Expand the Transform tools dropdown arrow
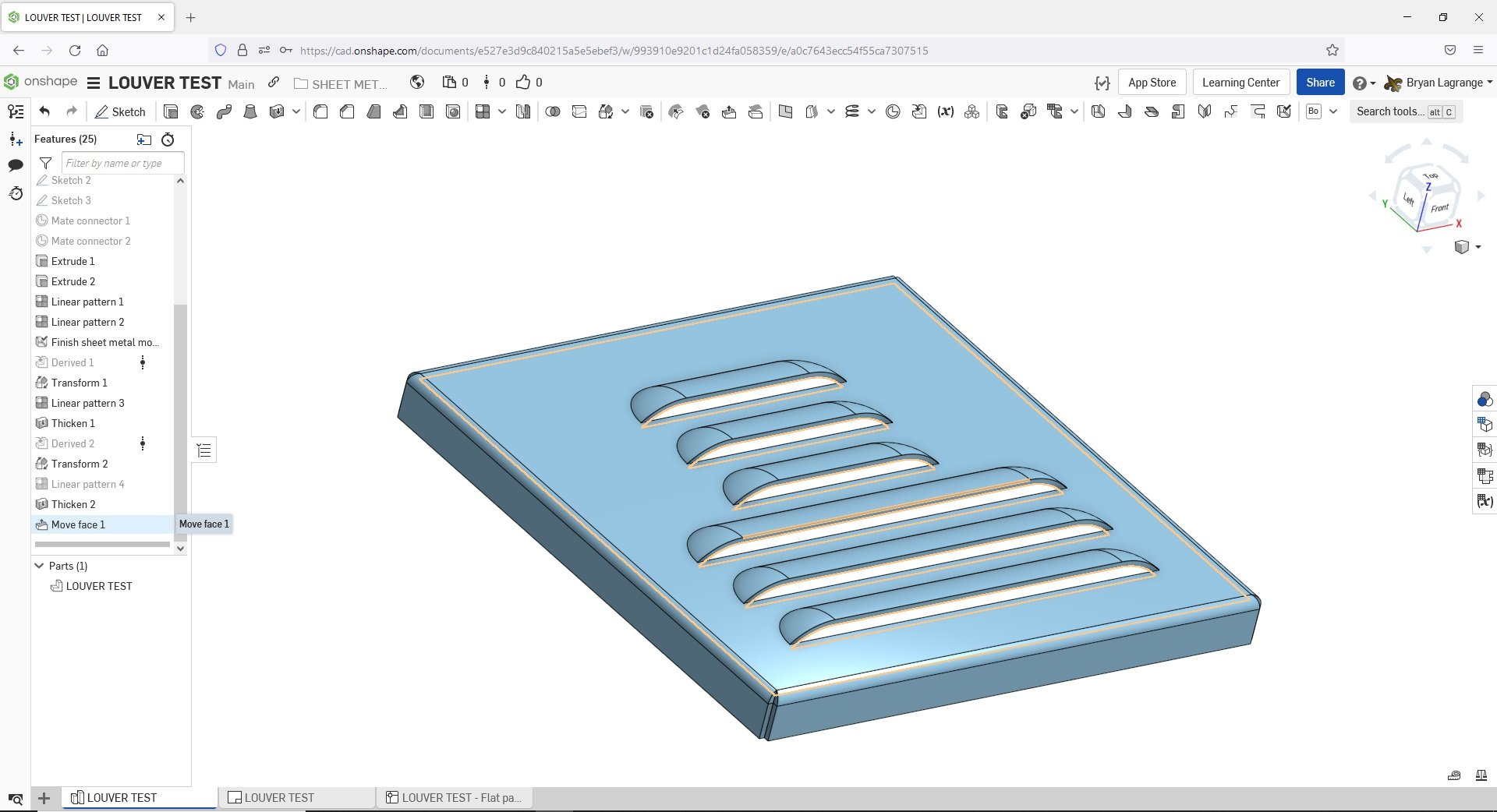 [x=625, y=112]
